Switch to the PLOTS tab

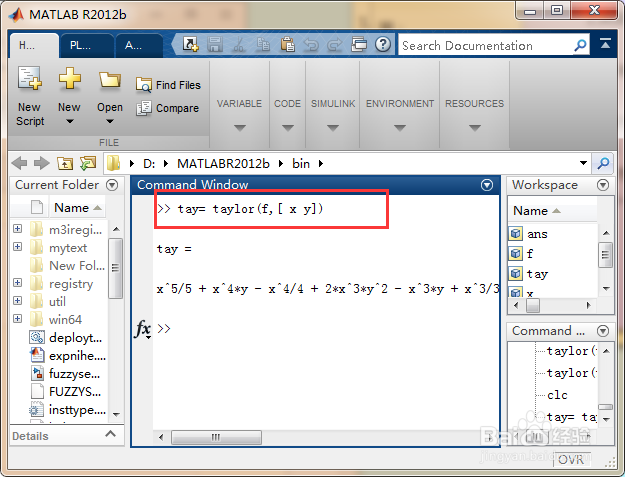coord(86,45)
